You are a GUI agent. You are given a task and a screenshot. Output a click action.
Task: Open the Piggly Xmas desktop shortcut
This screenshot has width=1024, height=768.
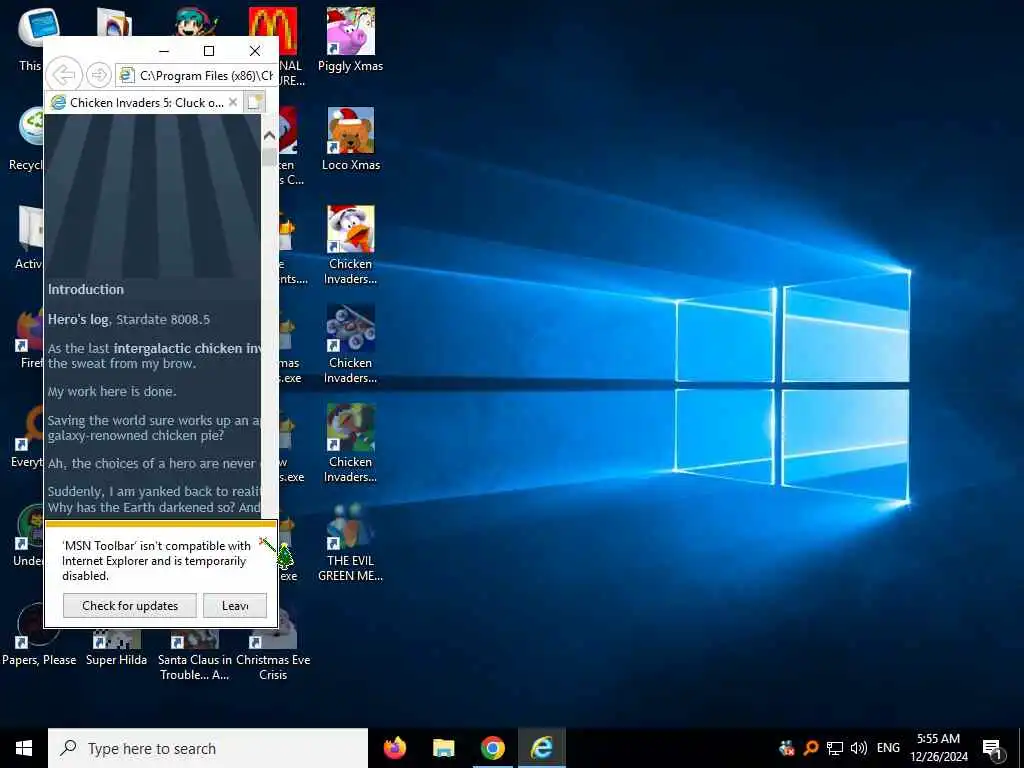pos(351,40)
